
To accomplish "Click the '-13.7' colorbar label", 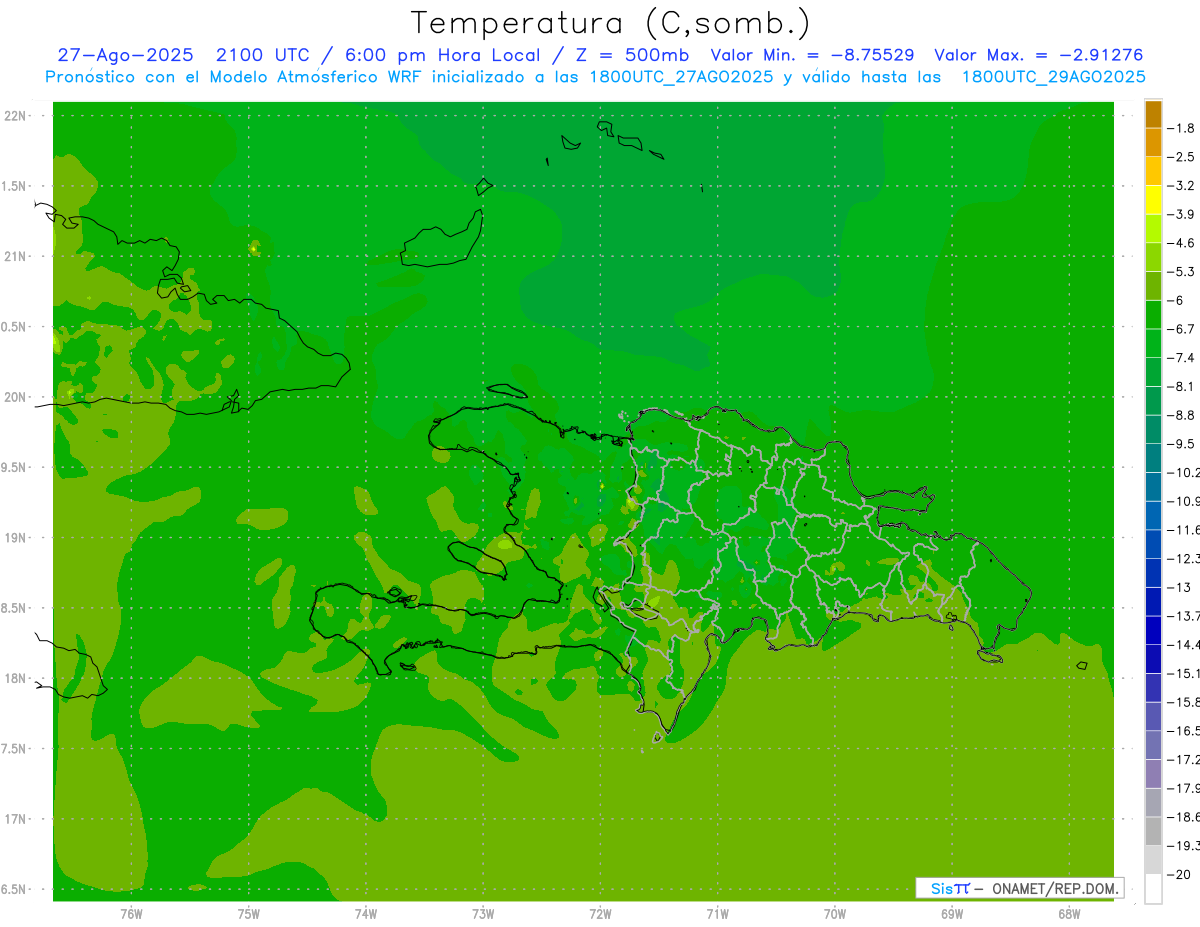I will (x=1185, y=616).
